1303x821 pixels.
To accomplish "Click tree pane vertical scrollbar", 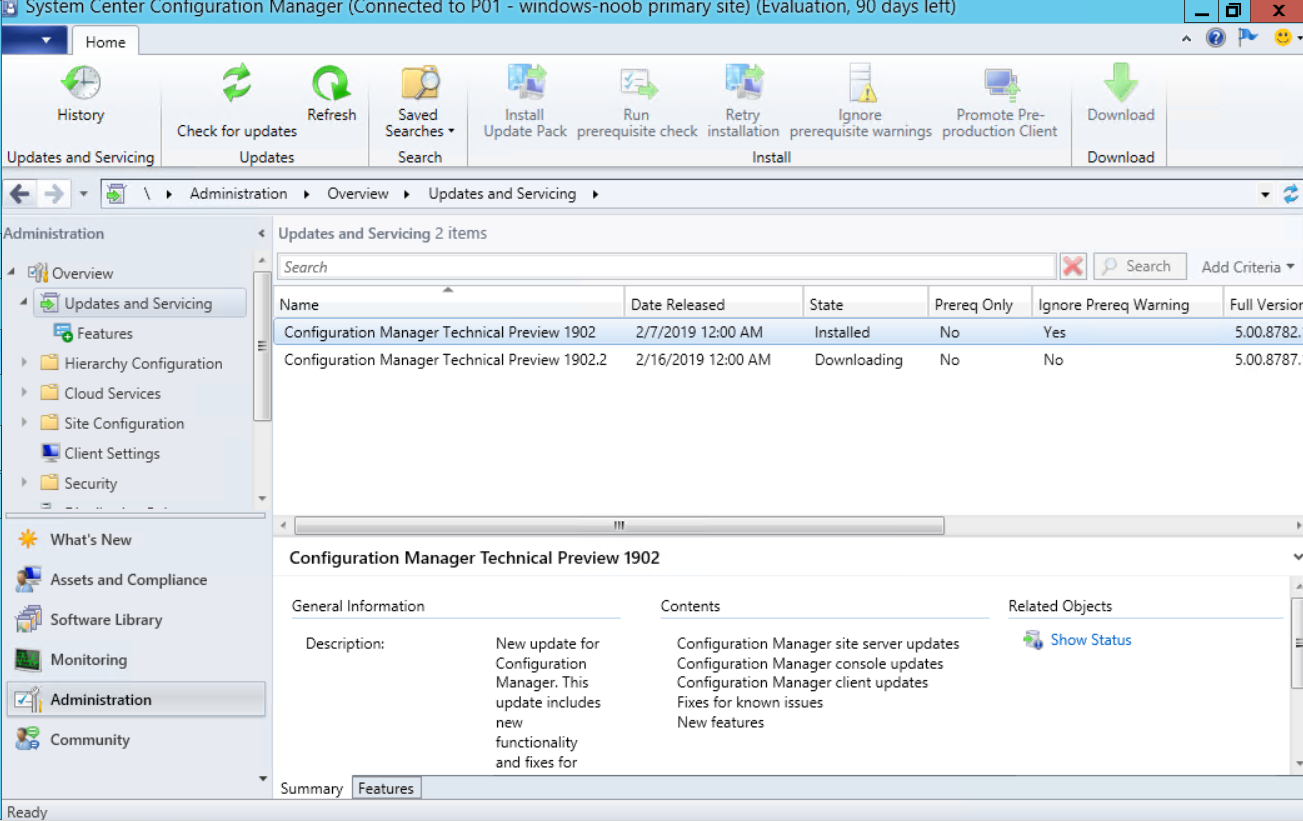I will [x=262, y=346].
